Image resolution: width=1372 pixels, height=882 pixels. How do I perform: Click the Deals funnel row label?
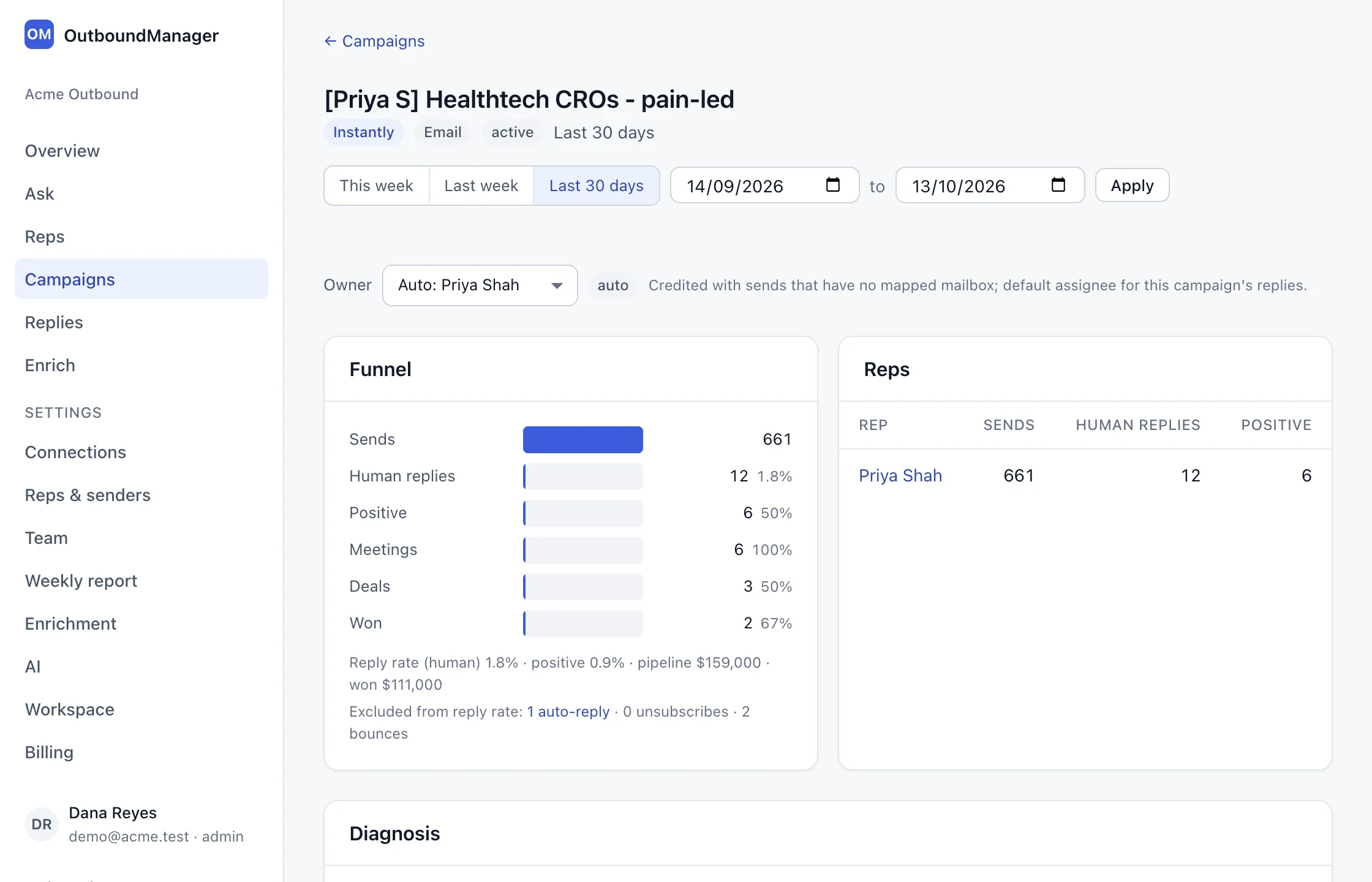(x=370, y=587)
